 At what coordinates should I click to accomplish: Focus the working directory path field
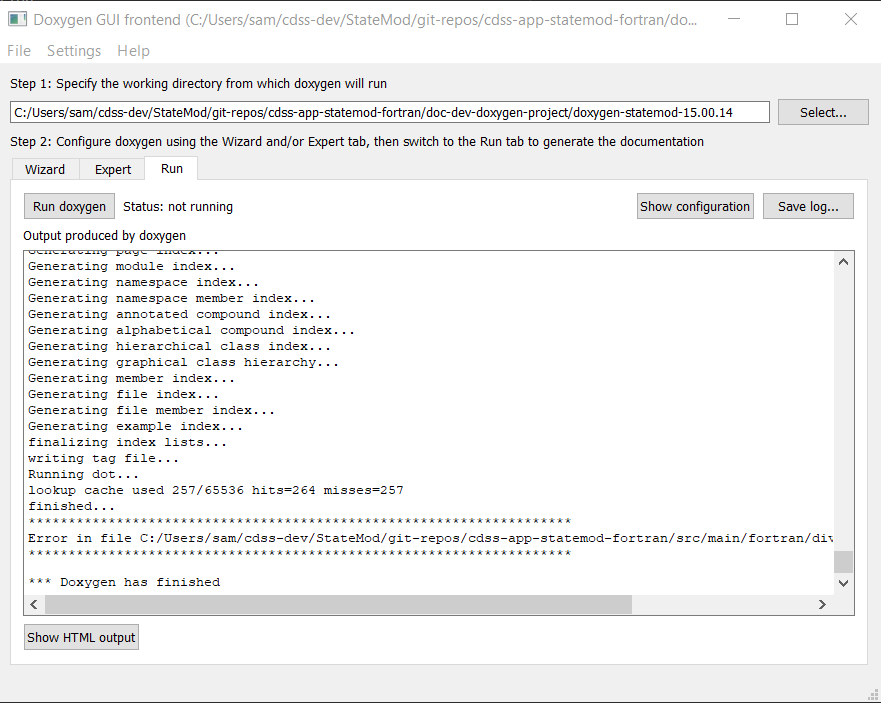[390, 112]
